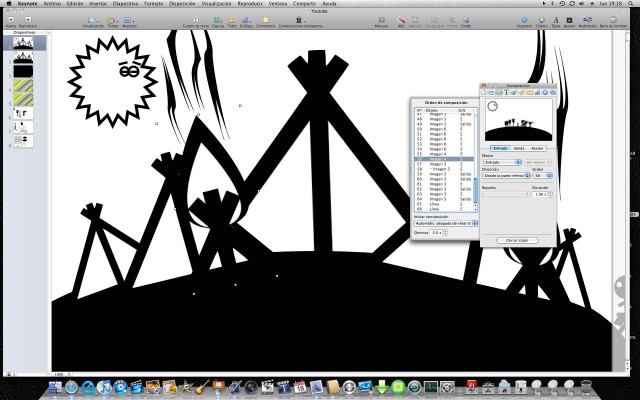Open the Visualización toolbar menu
Viewport: 640px width, 400px height.
point(93,22)
